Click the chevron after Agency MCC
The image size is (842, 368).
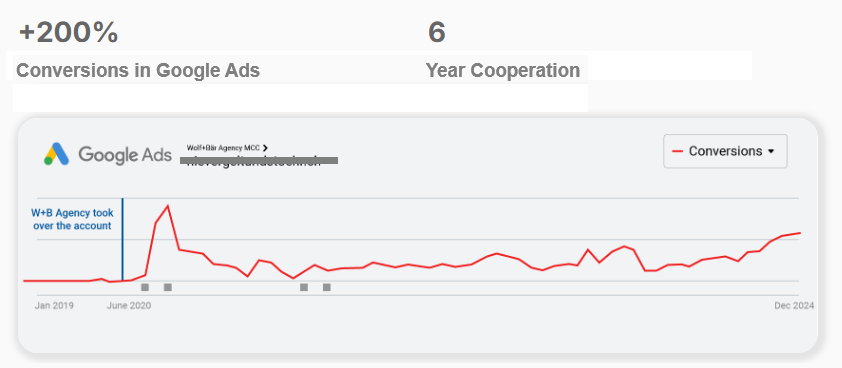pyautogui.click(x=265, y=147)
